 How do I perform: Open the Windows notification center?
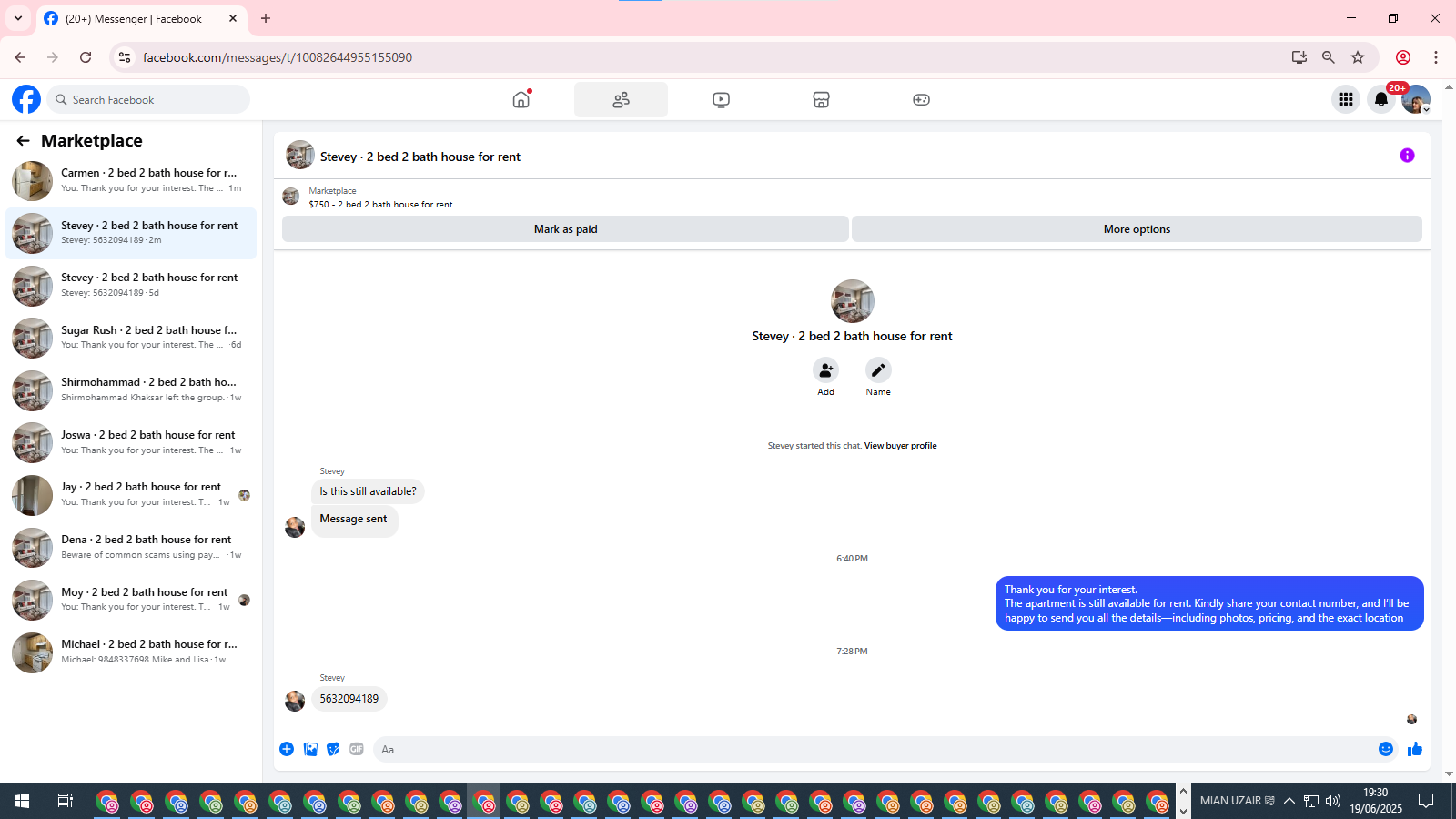[1426, 801]
